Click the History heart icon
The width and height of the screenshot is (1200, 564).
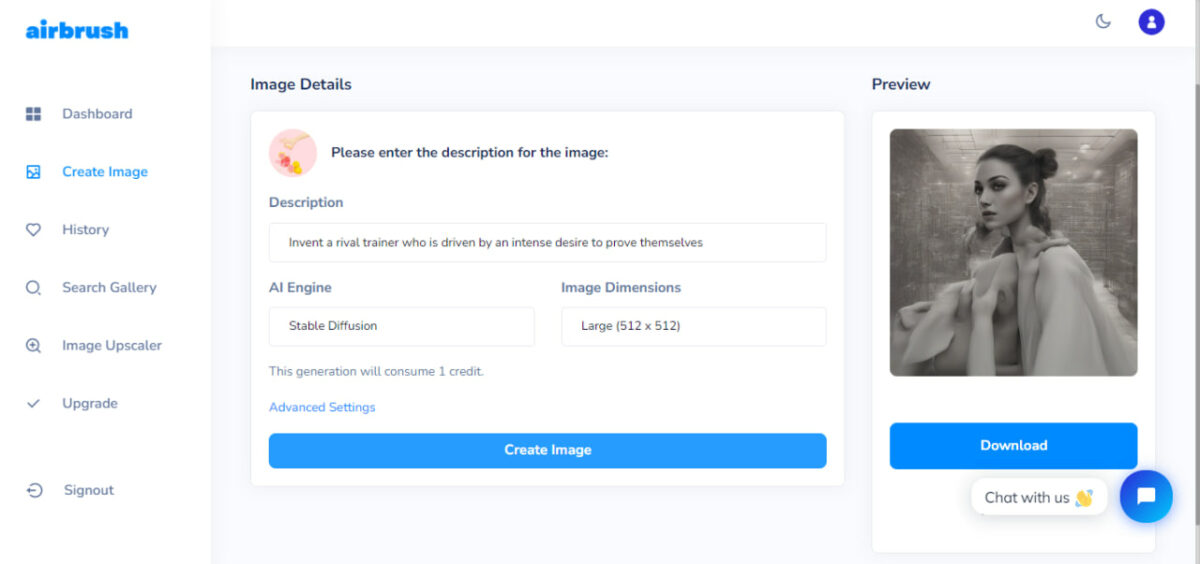click(x=33, y=230)
